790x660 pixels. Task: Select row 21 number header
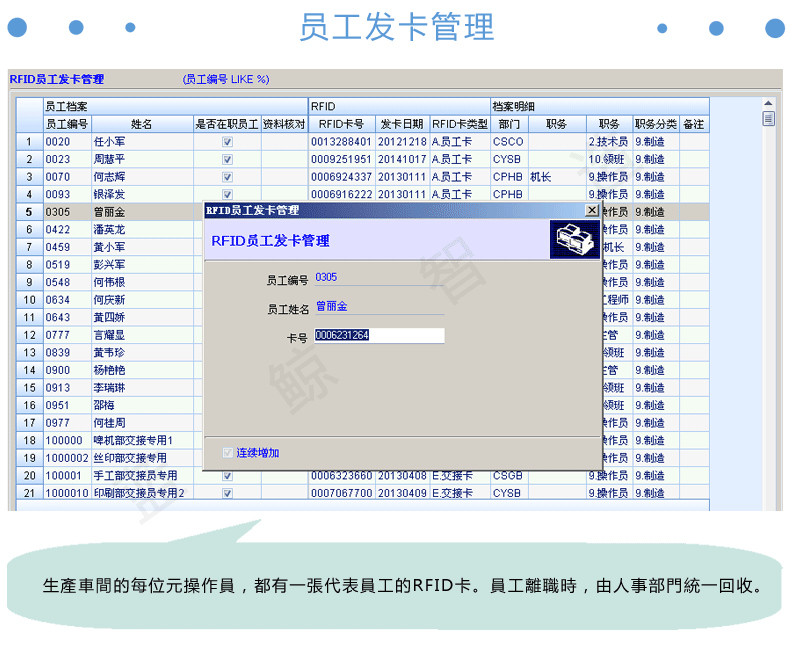[29, 493]
